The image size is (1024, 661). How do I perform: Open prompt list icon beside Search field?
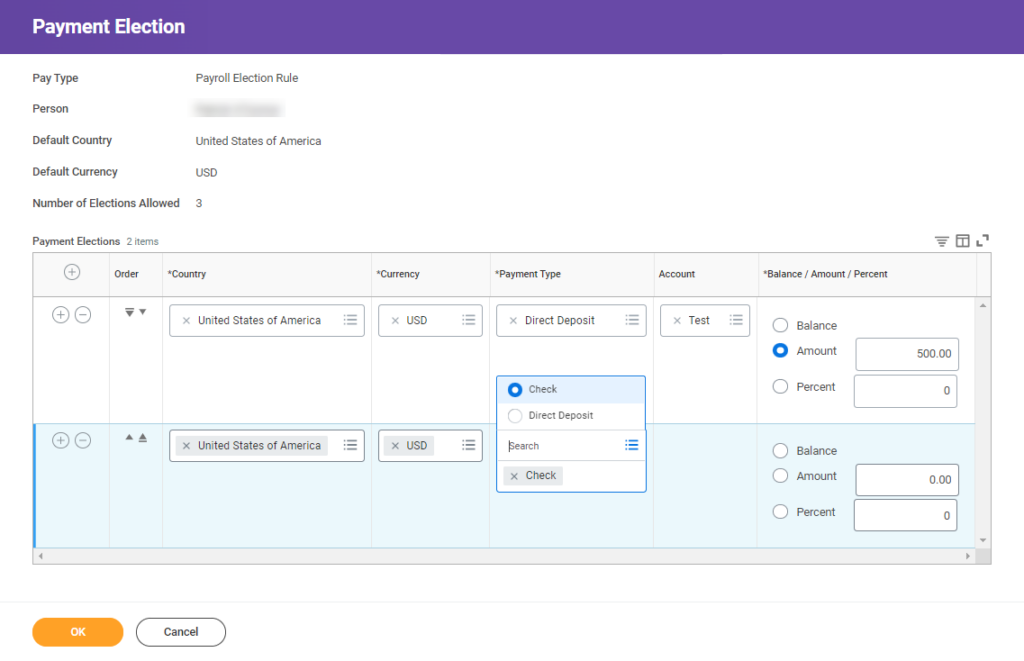[632, 445]
